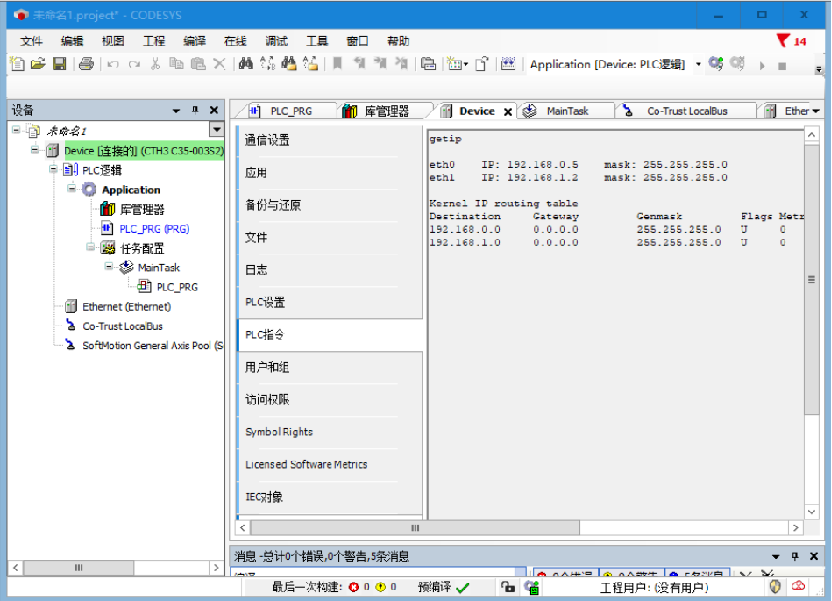Click the Toggle Bookmark icon

pyautogui.click(x=337, y=64)
